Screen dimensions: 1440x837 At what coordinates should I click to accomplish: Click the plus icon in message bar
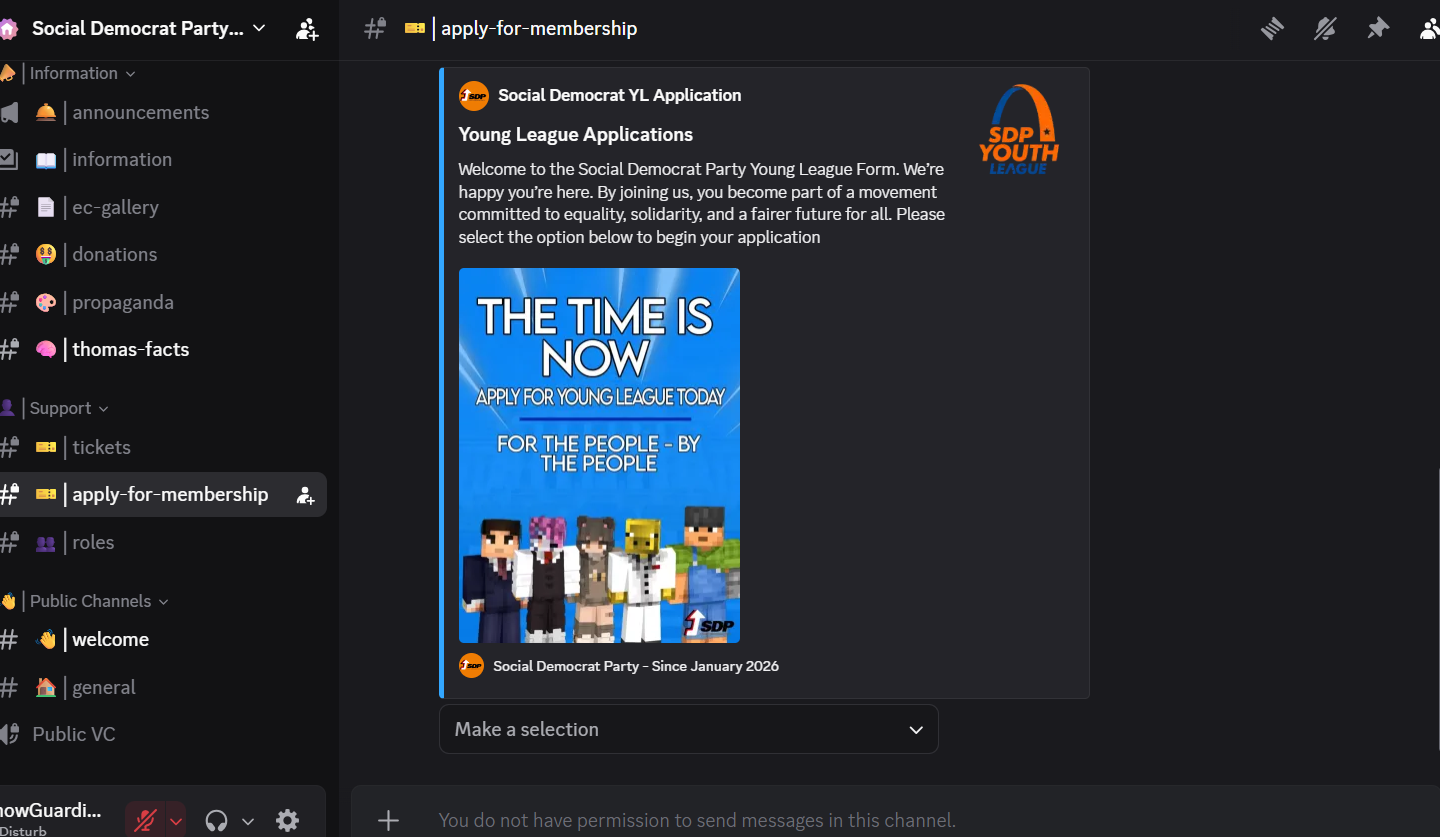(388, 821)
